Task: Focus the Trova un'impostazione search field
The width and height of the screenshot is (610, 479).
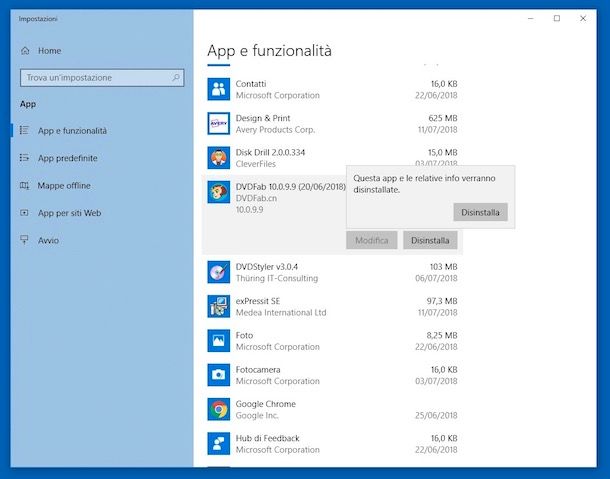Action: pos(102,78)
